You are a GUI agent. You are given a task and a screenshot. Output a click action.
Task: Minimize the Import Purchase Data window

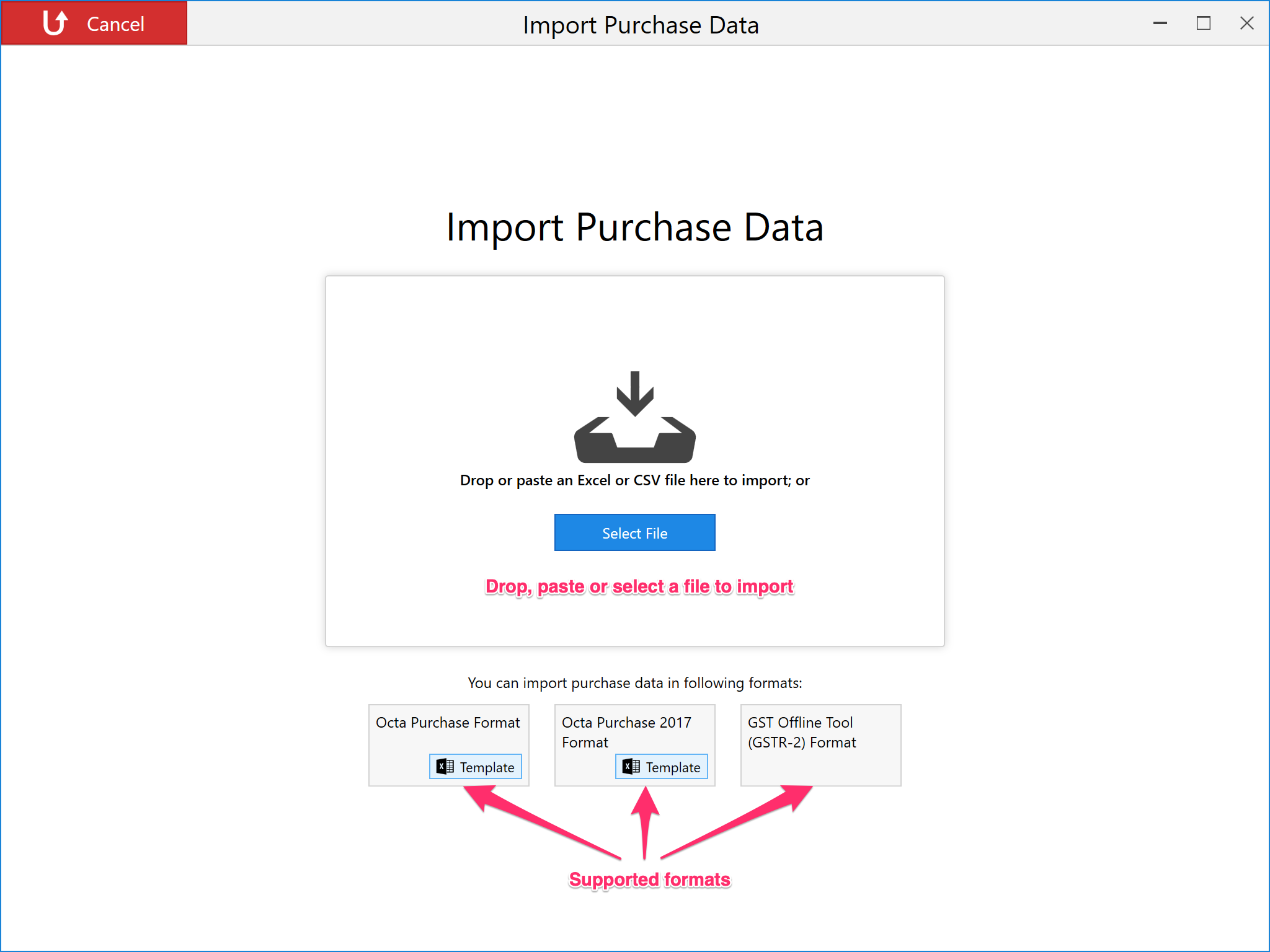pos(1160,24)
